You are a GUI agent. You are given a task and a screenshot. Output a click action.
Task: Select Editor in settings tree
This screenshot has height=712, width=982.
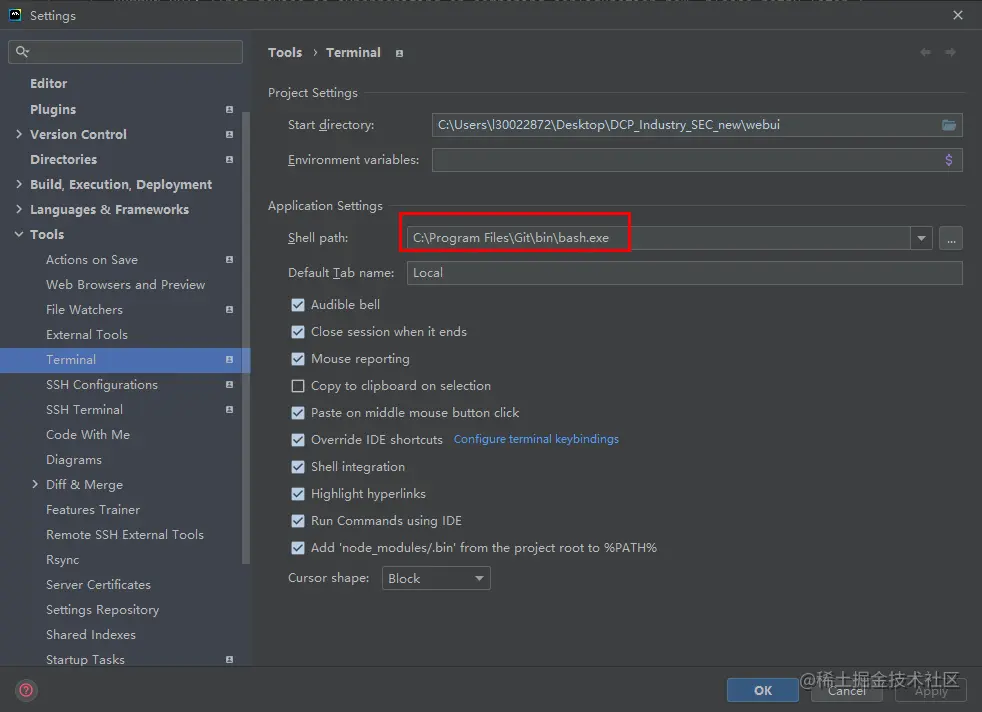[x=48, y=84]
